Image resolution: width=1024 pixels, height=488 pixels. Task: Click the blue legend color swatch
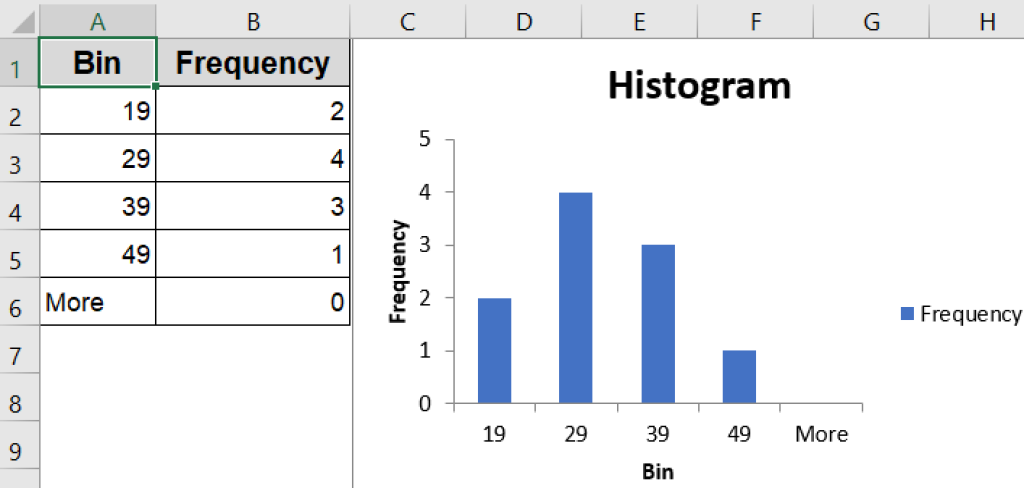click(906, 314)
